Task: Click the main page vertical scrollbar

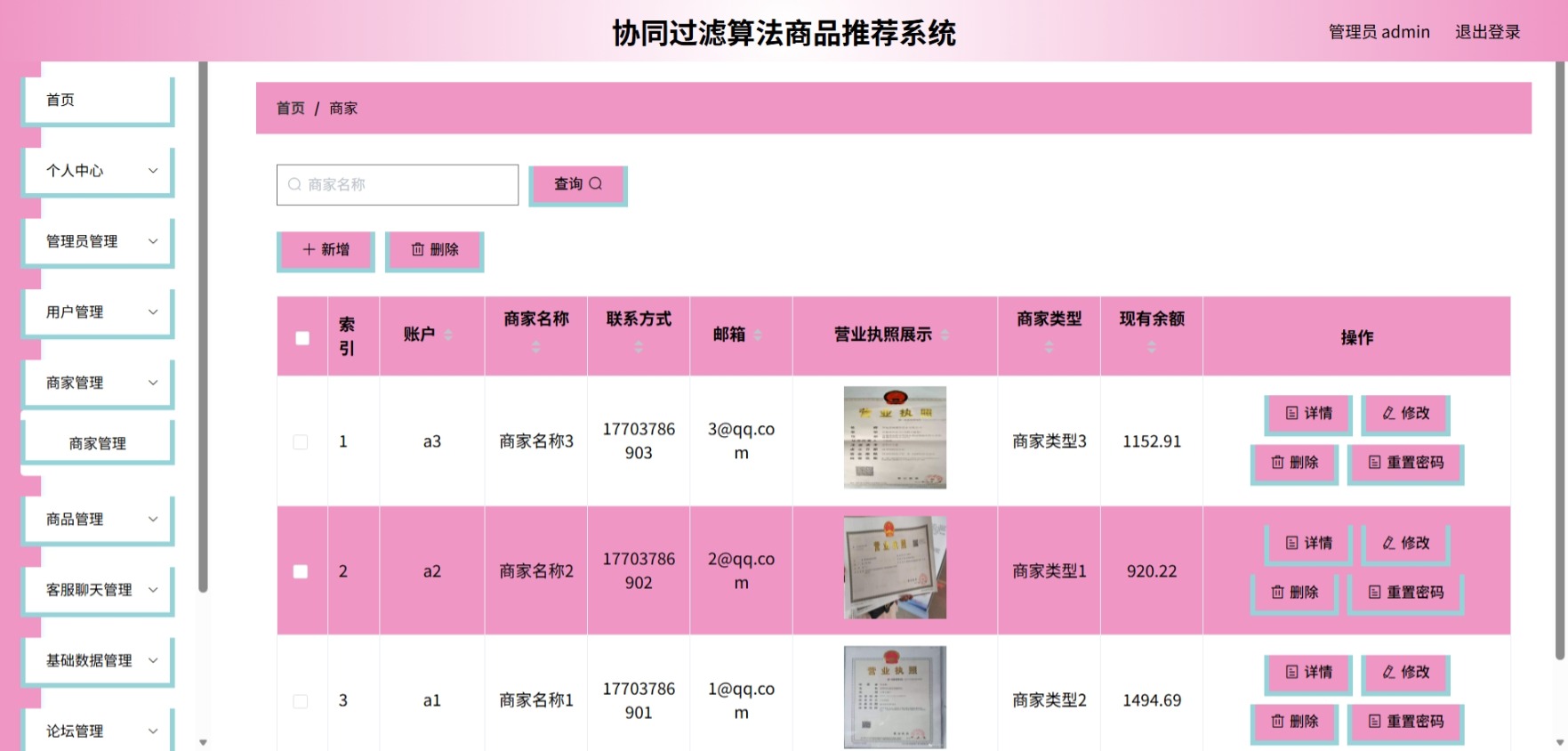Action: 1559,360
